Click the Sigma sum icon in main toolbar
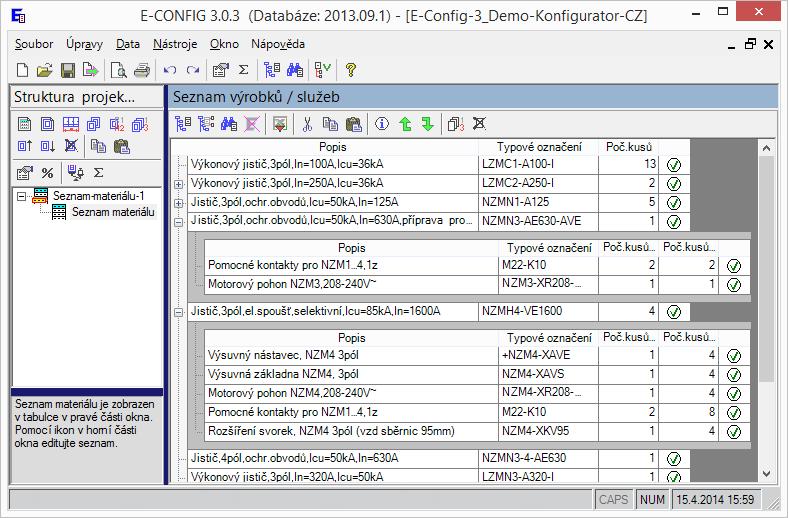The width and height of the screenshot is (788, 518). click(x=243, y=70)
